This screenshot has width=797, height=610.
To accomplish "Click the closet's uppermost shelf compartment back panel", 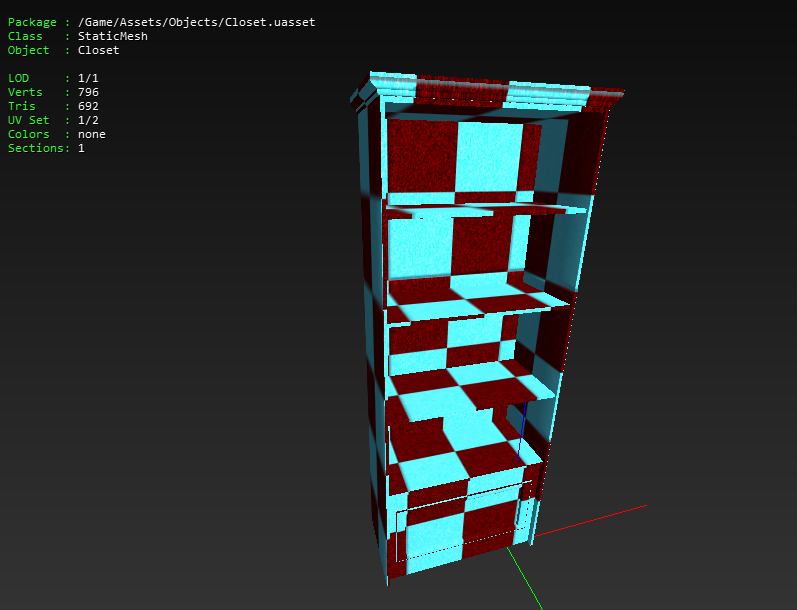I will pyautogui.click(x=464, y=156).
